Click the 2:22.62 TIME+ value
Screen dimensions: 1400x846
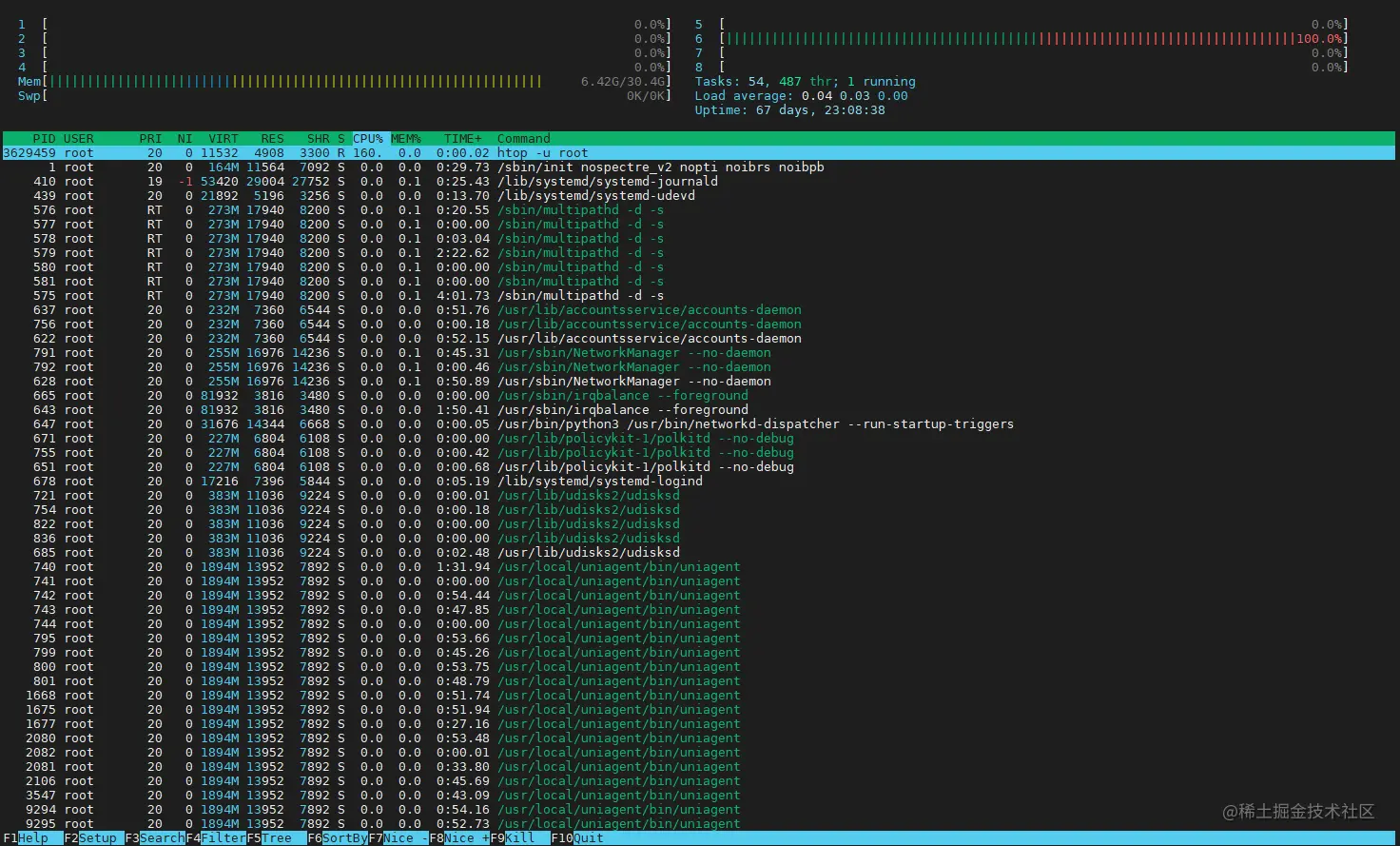click(x=463, y=253)
